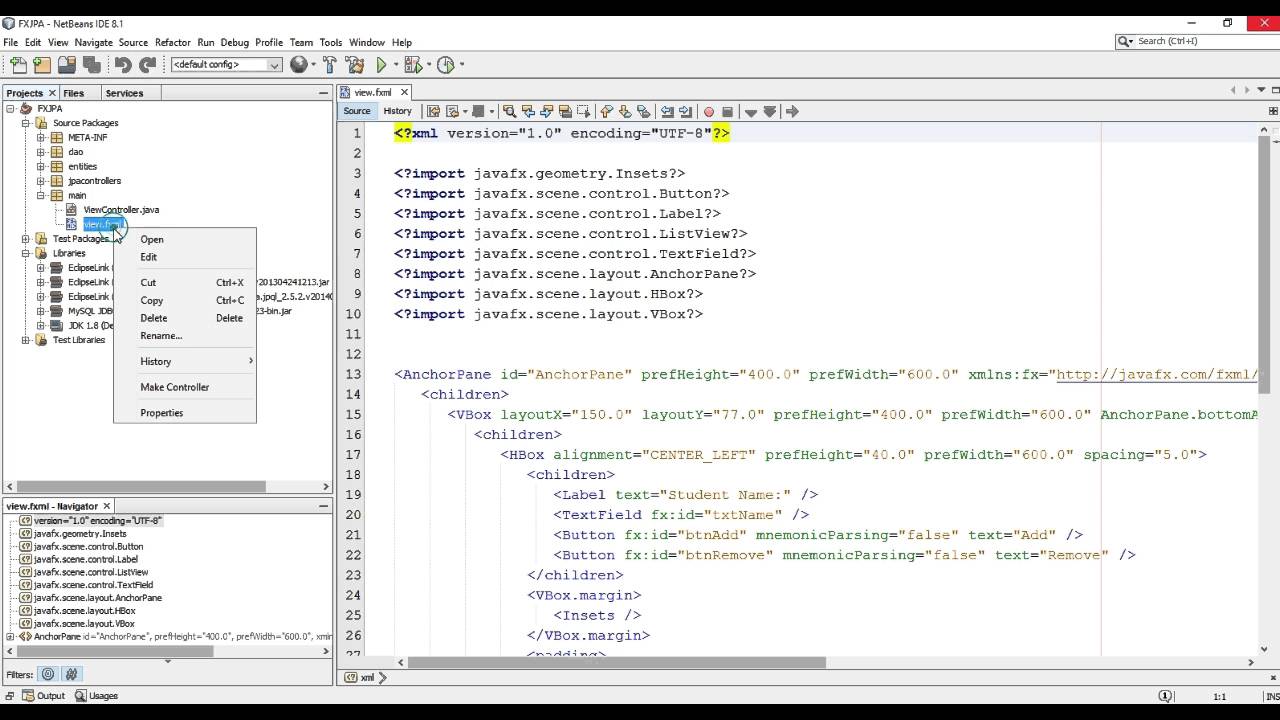
Task: Expand the META-INF package node
Action: tap(41, 138)
